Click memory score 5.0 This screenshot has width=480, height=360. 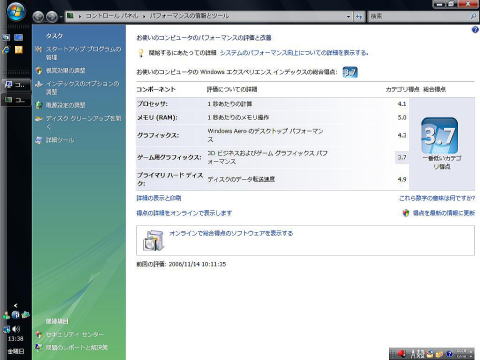402,117
